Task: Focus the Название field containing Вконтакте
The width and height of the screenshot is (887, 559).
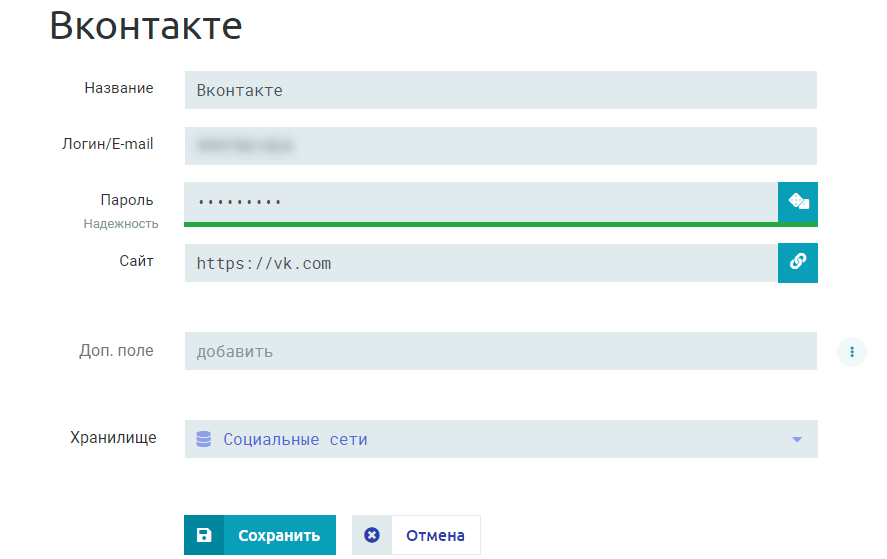Action: (501, 90)
